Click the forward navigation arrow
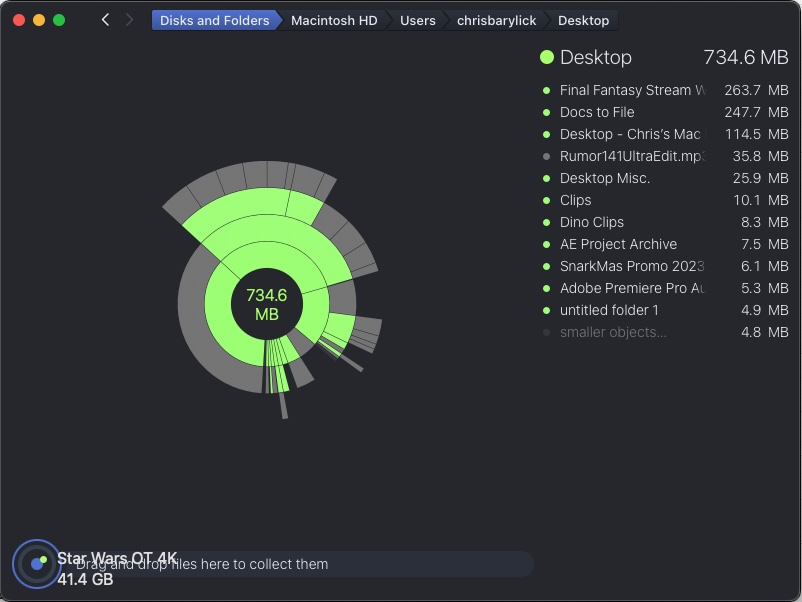This screenshot has height=602, width=802. 129,18
